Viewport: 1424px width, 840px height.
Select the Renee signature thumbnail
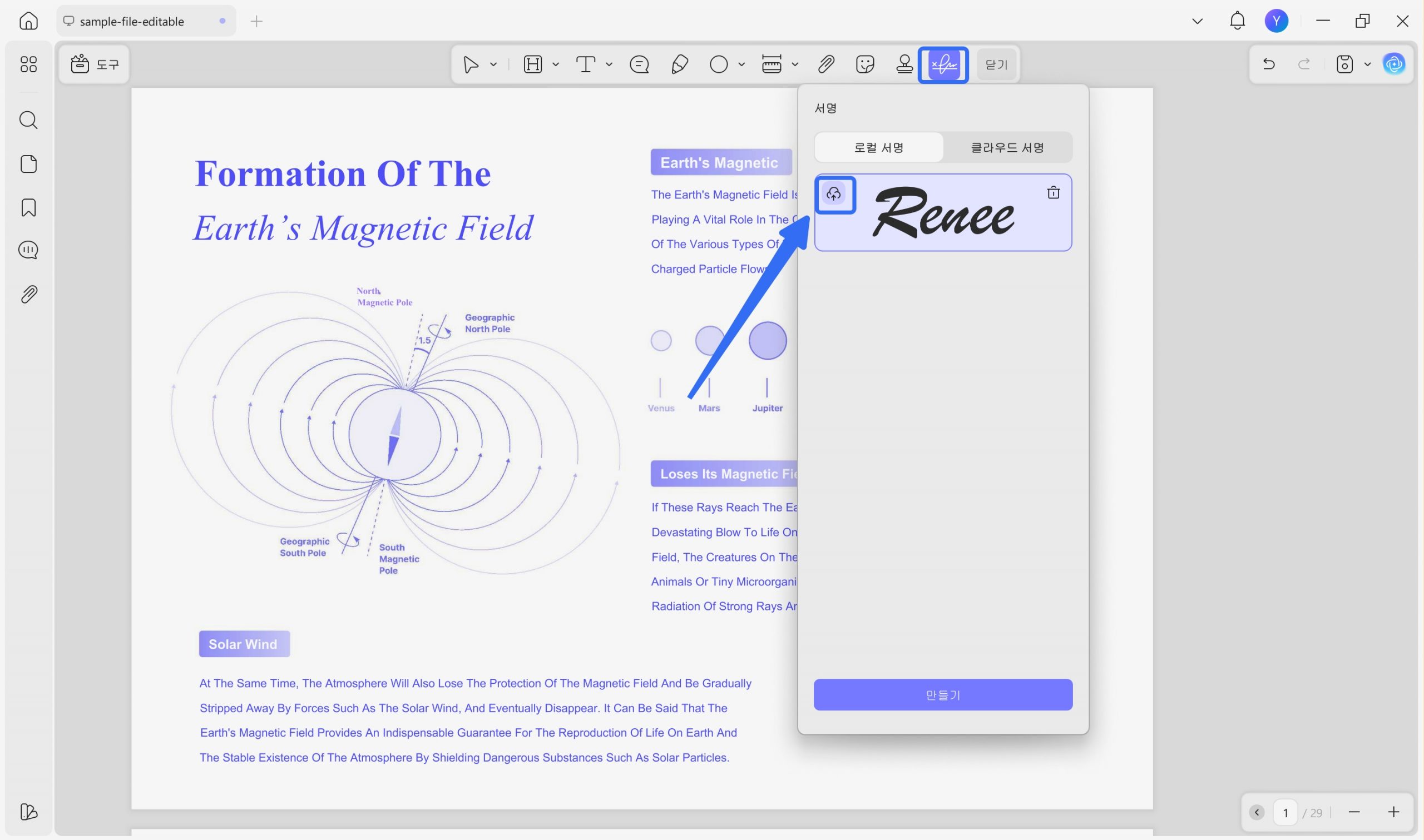[x=943, y=212]
